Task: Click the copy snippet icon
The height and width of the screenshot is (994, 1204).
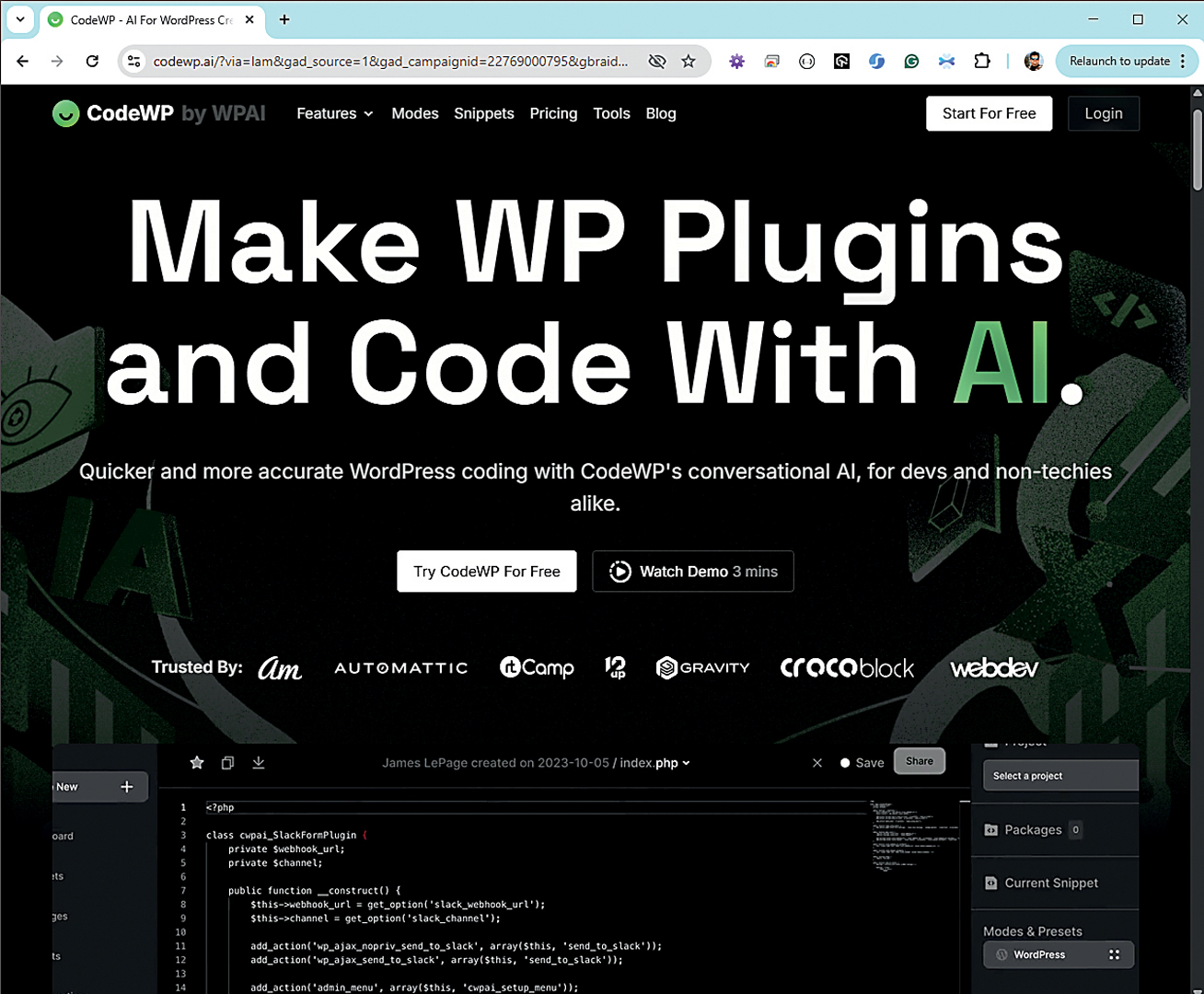Action: coord(227,763)
